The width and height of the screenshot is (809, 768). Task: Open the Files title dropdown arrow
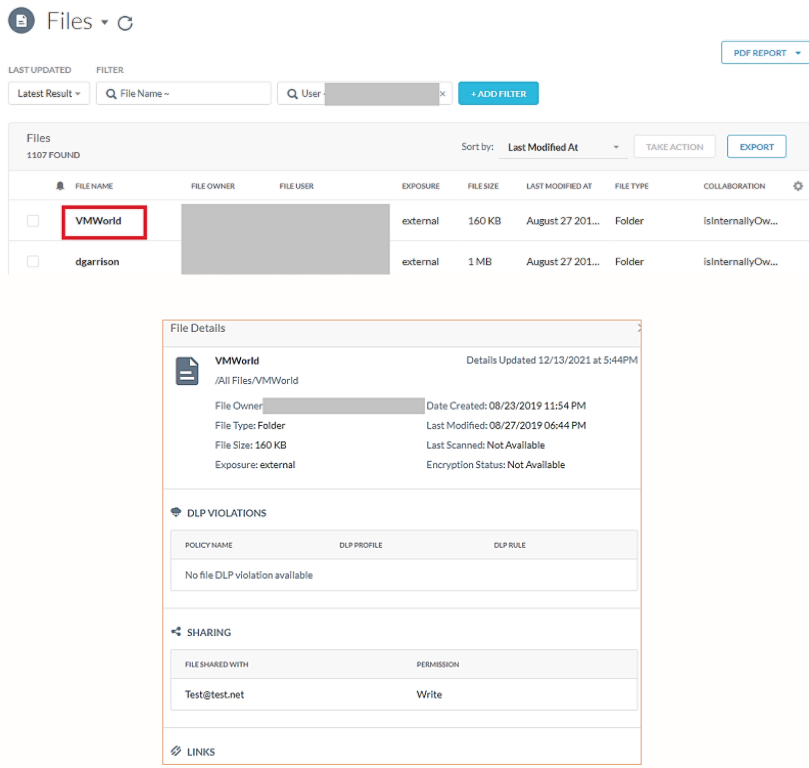coord(105,22)
